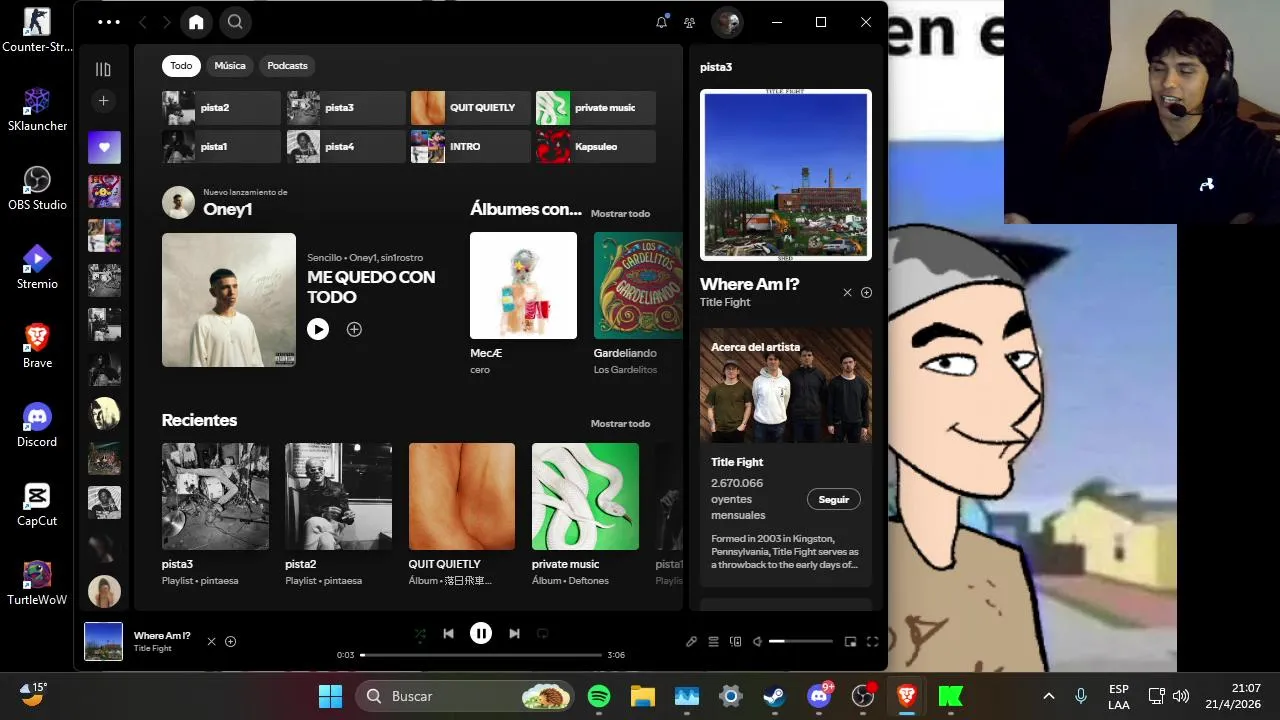Viewport: 1280px width, 720px height.
Task: Add current song via bottom bar plus
Action: point(230,642)
